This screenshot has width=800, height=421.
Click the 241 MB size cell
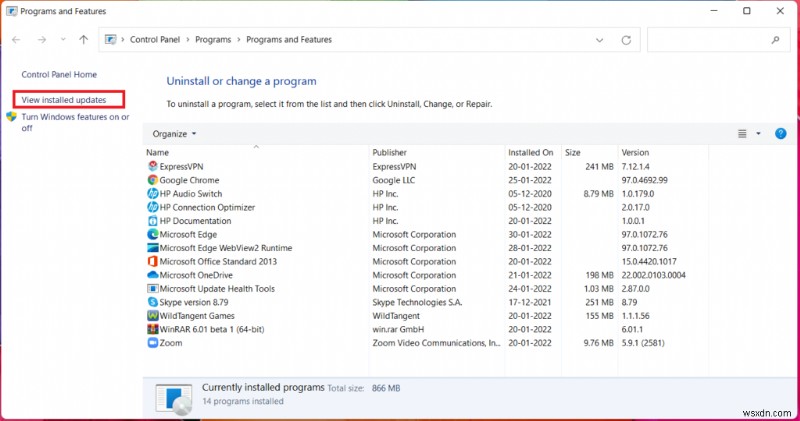(x=599, y=166)
